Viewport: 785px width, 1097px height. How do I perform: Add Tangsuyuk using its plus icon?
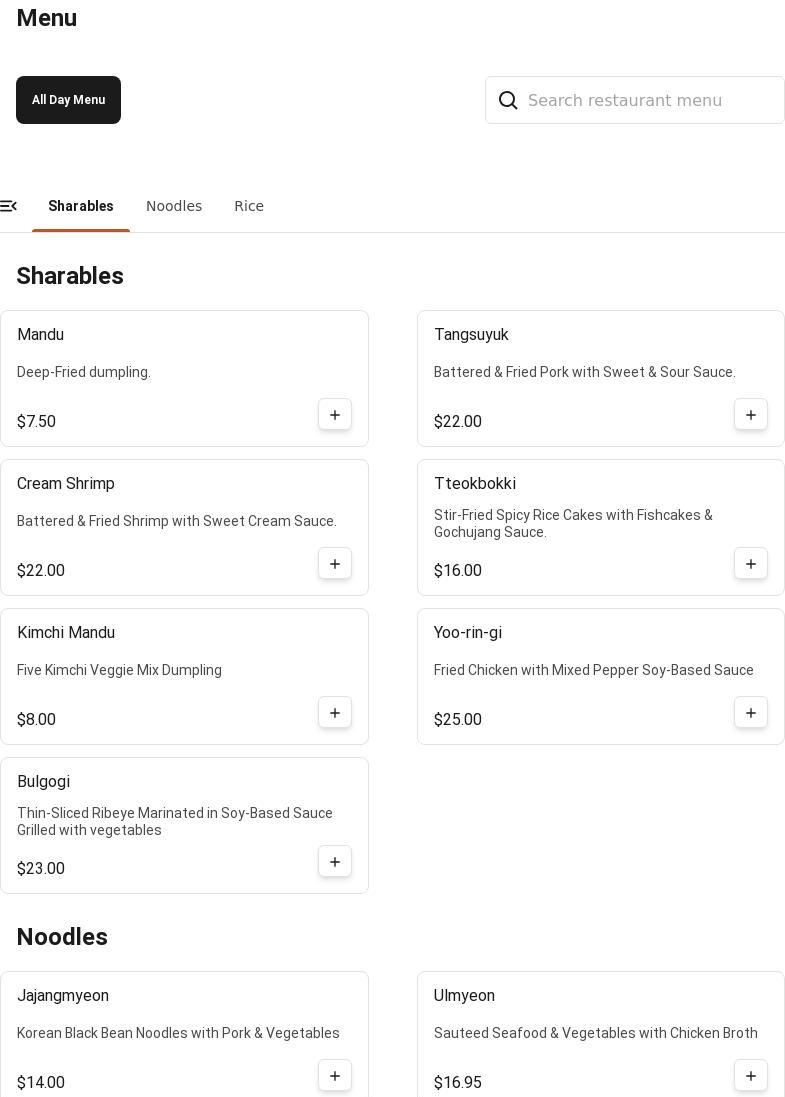click(751, 415)
